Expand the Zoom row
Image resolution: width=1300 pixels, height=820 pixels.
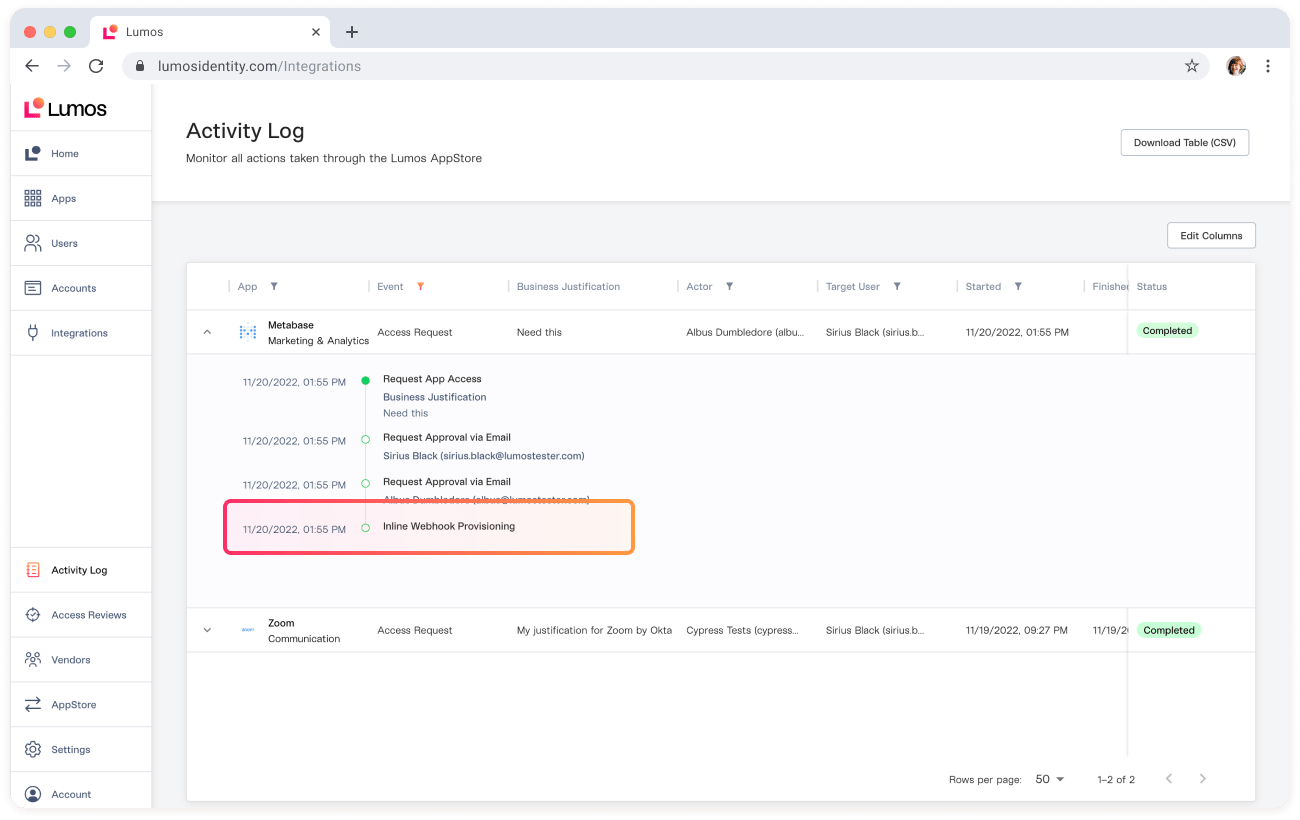(x=207, y=630)
